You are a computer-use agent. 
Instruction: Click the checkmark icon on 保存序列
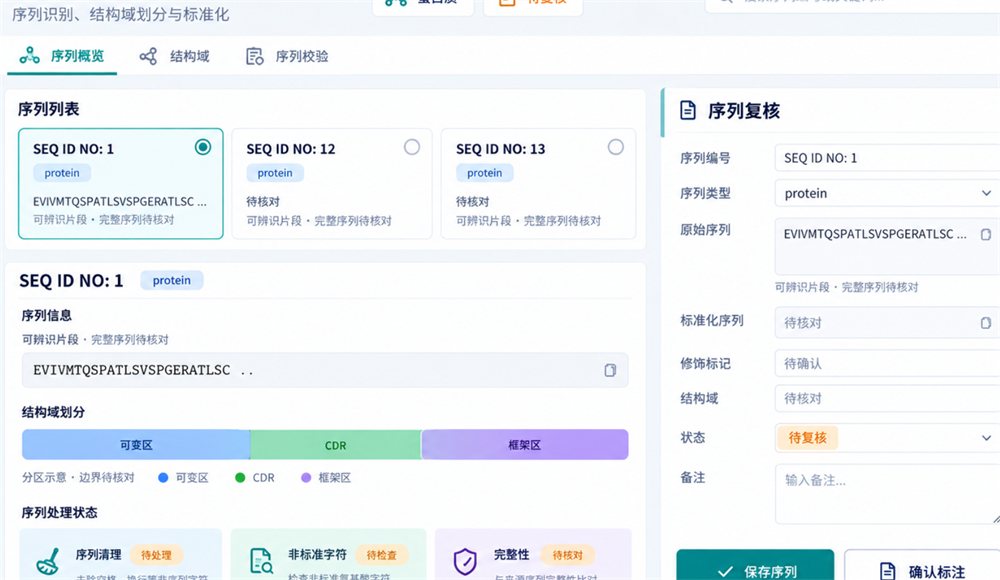click(x=725, y=572)
